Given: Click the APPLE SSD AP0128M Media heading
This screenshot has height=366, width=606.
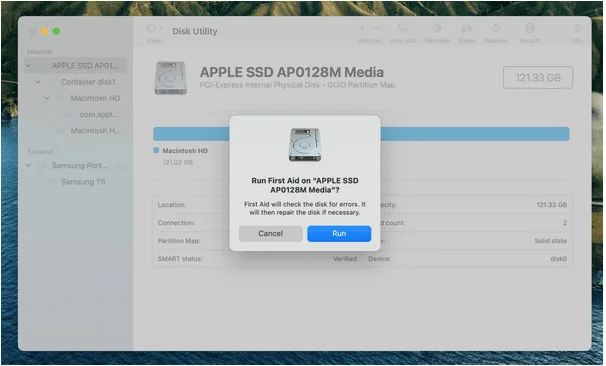Looking at the screenshot, I should (292, 72).
